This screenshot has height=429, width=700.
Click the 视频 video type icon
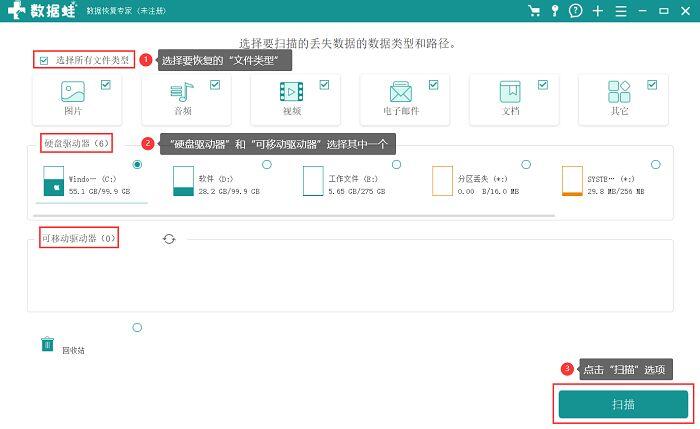[292, 92]
